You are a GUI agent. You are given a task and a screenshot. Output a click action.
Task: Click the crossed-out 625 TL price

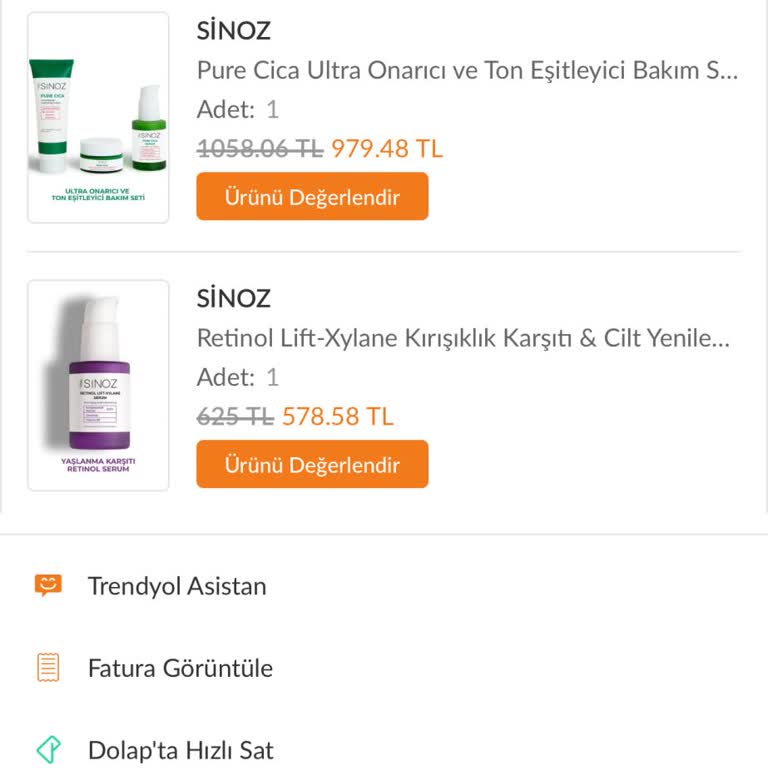click(235, 416)
